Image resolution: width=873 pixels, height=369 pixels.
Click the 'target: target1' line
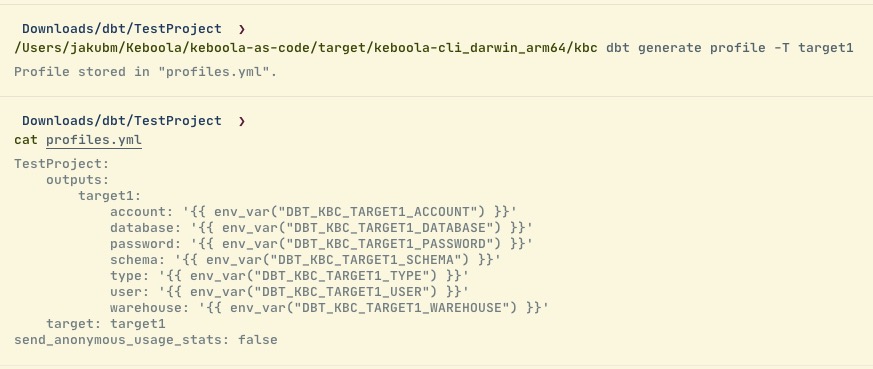[106, 324]
